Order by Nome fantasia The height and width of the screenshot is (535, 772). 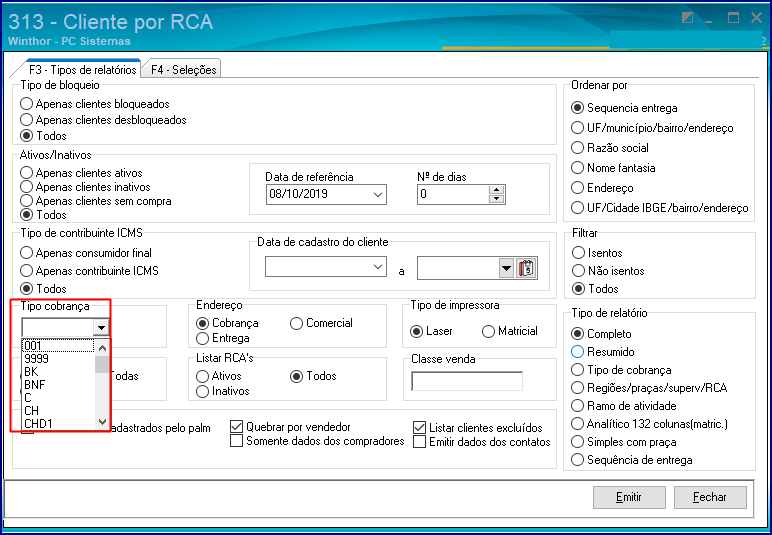coord(613,168)
